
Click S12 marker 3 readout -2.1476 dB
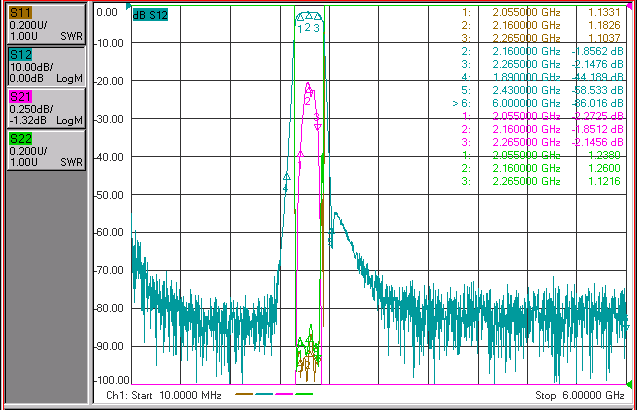click(x=597, y=64)
